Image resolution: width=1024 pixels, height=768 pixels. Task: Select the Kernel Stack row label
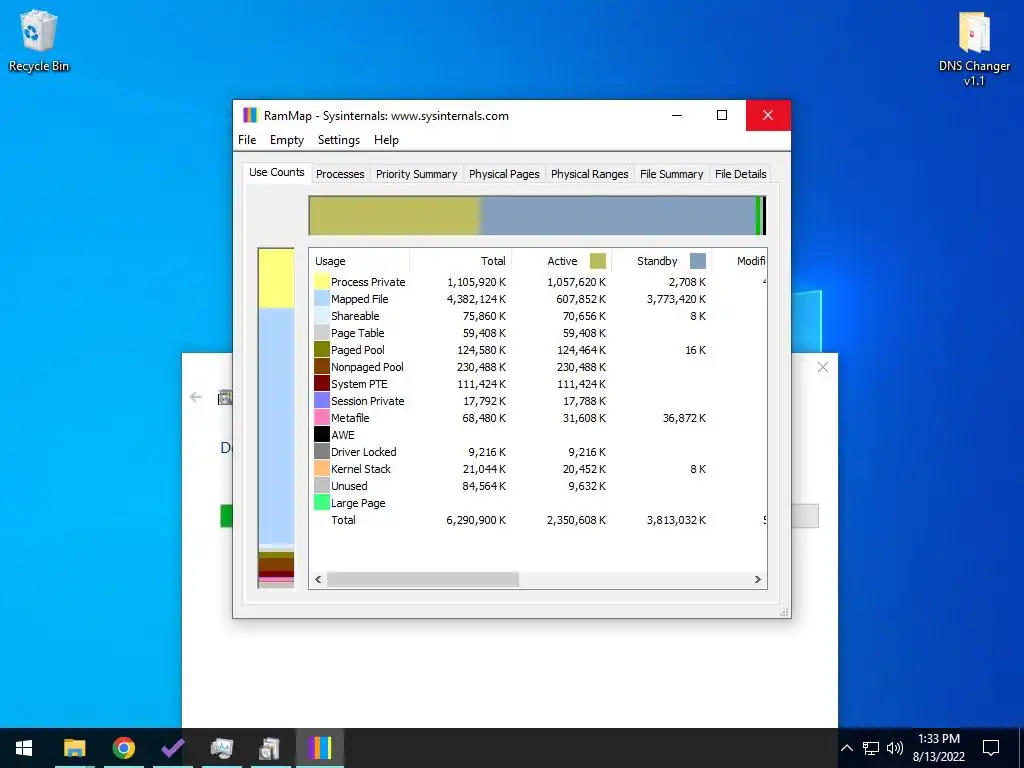pyautogui.click(x=360, y=469)
